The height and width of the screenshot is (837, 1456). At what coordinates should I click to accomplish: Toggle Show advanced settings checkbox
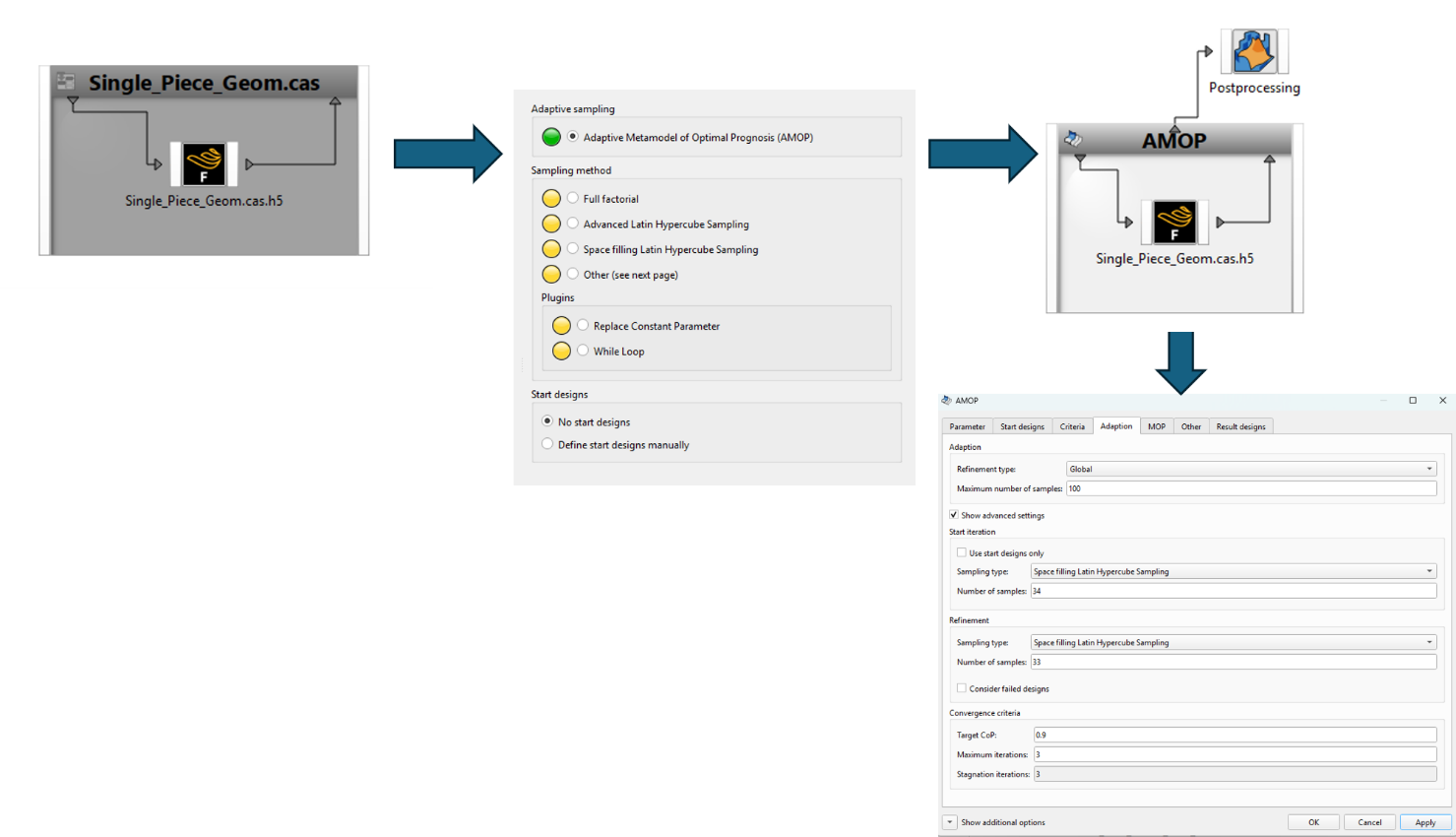point(954,515)
